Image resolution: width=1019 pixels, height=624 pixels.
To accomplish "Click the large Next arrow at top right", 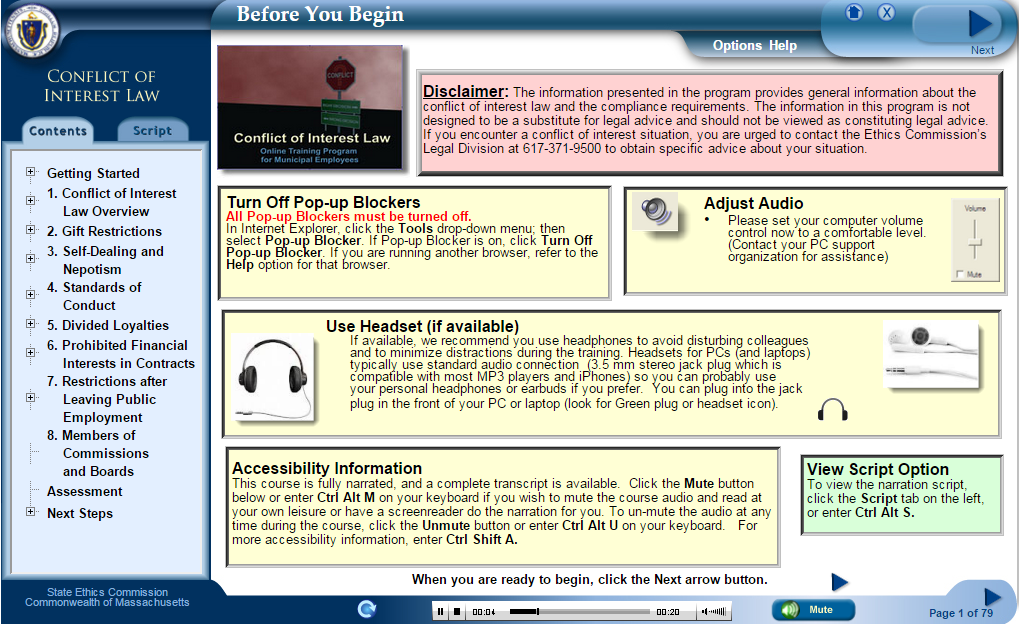I will pos(979,24).
